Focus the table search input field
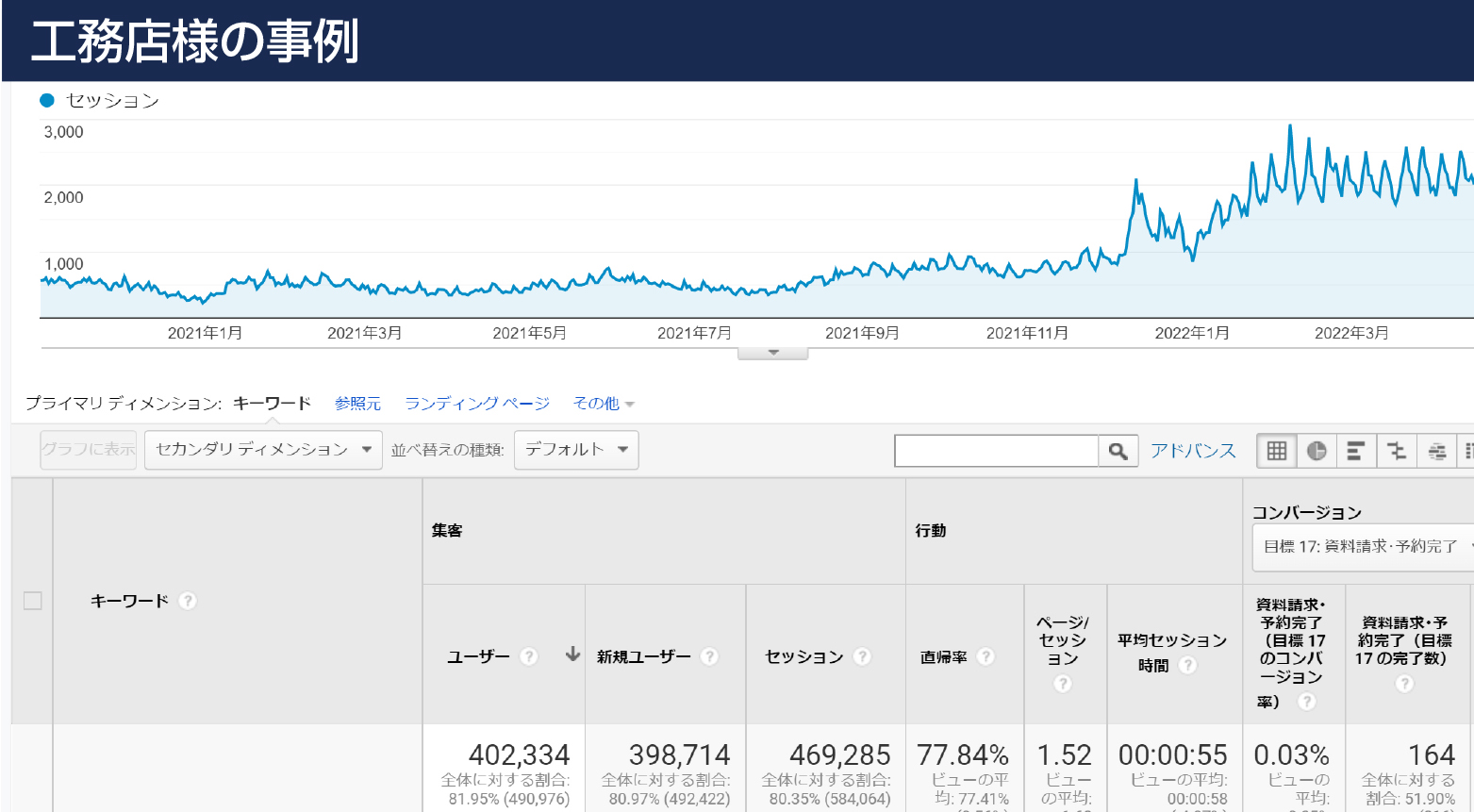This screenshot has width=1474, height=812. tap(997, 451)
